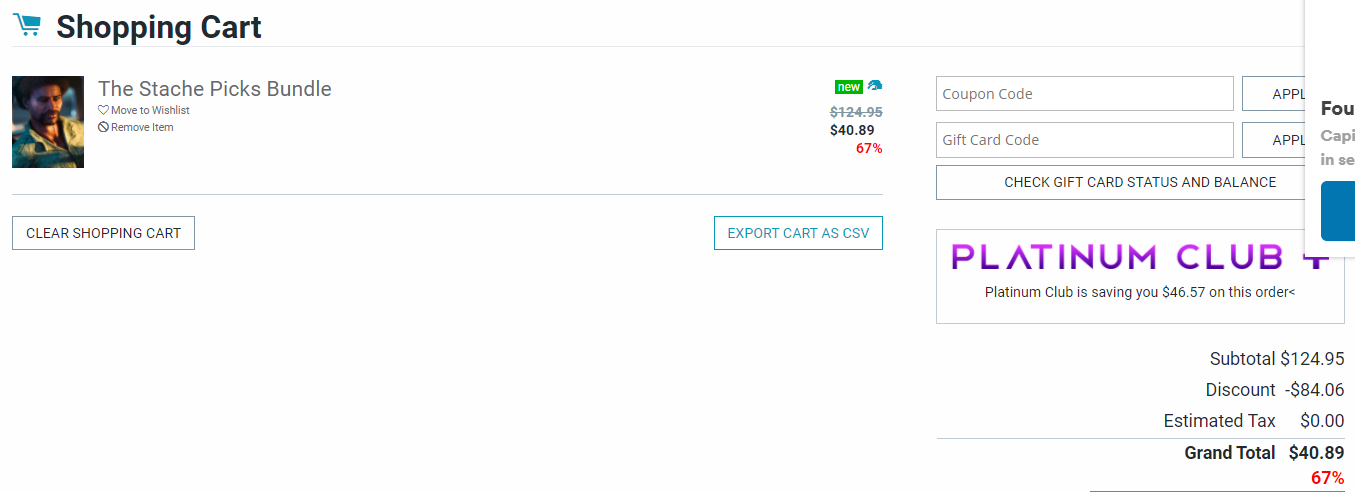Click the blue dolphin icon above the price
The image size is (1355, 492).
(x=875, y=86)
